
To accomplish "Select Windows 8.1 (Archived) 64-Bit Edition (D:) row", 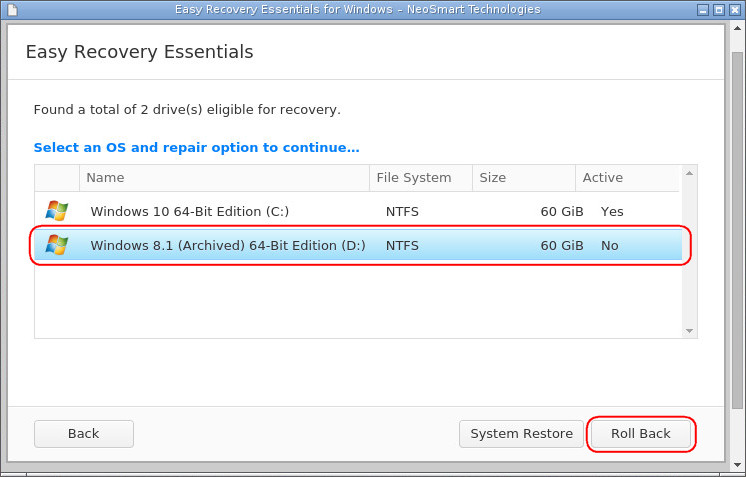I will click(358, 245).
